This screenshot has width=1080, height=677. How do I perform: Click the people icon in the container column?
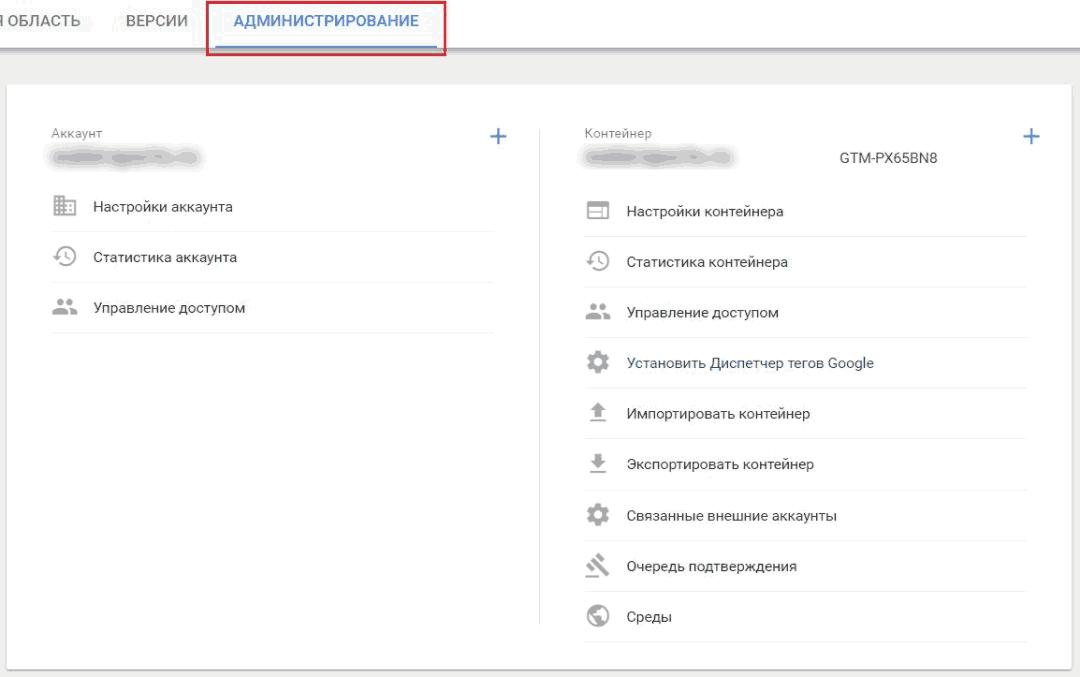coord(598,312)
